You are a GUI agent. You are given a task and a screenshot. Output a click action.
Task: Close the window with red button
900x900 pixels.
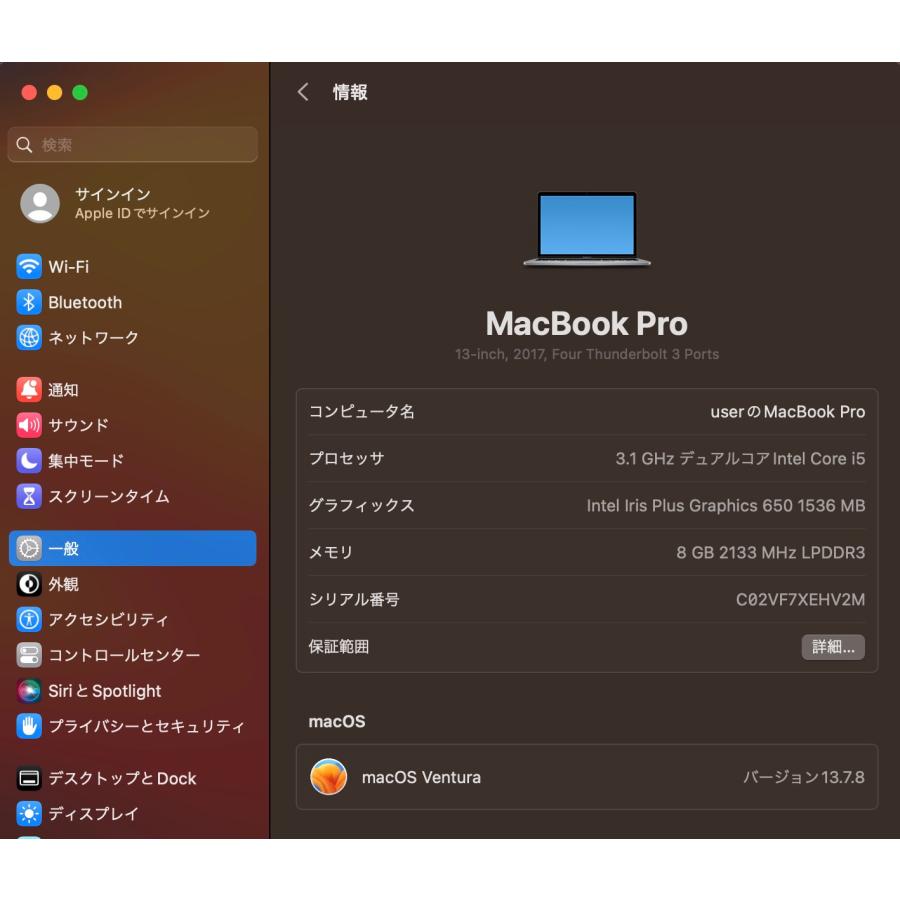(x=29, y=92)
